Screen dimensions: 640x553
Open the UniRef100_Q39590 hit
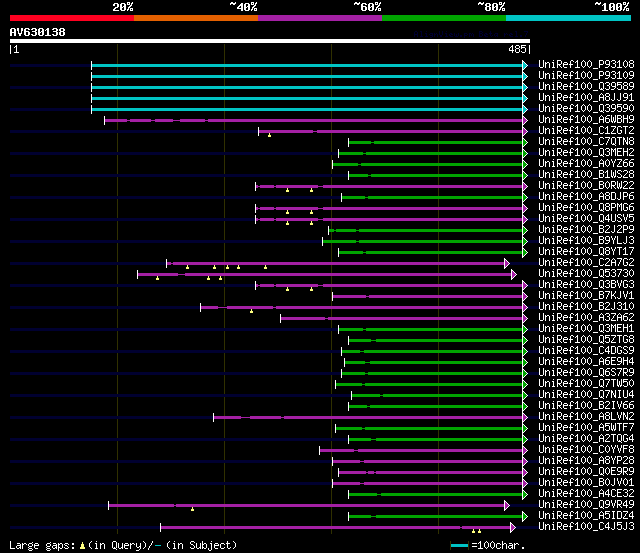pyautogui.click(x=586, y=109)
